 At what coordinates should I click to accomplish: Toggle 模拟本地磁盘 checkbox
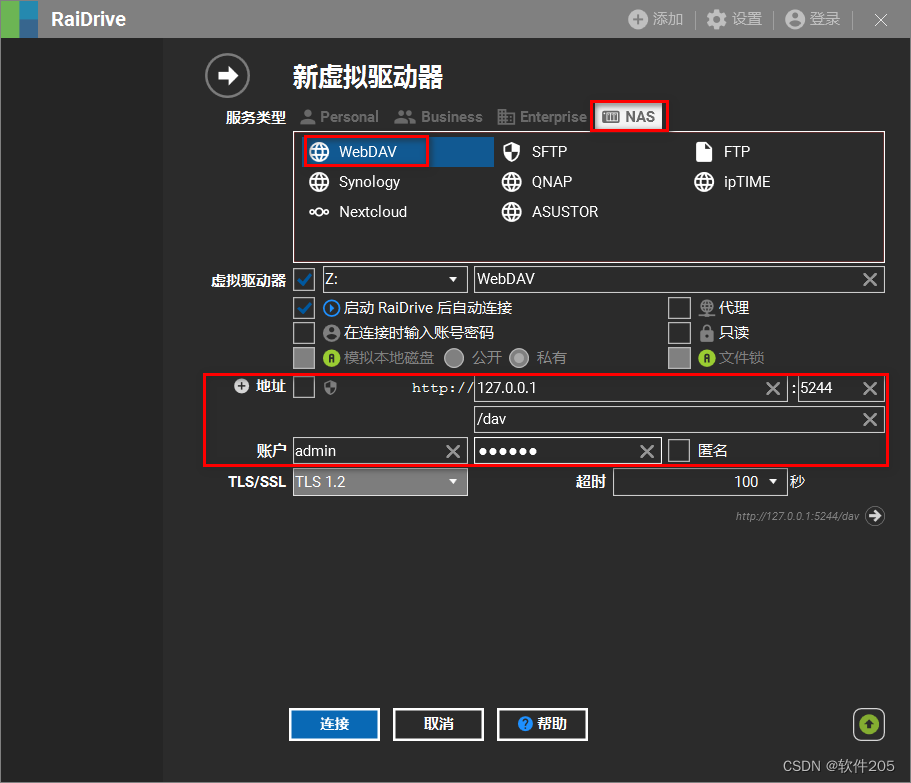click(x=304, y=358)
